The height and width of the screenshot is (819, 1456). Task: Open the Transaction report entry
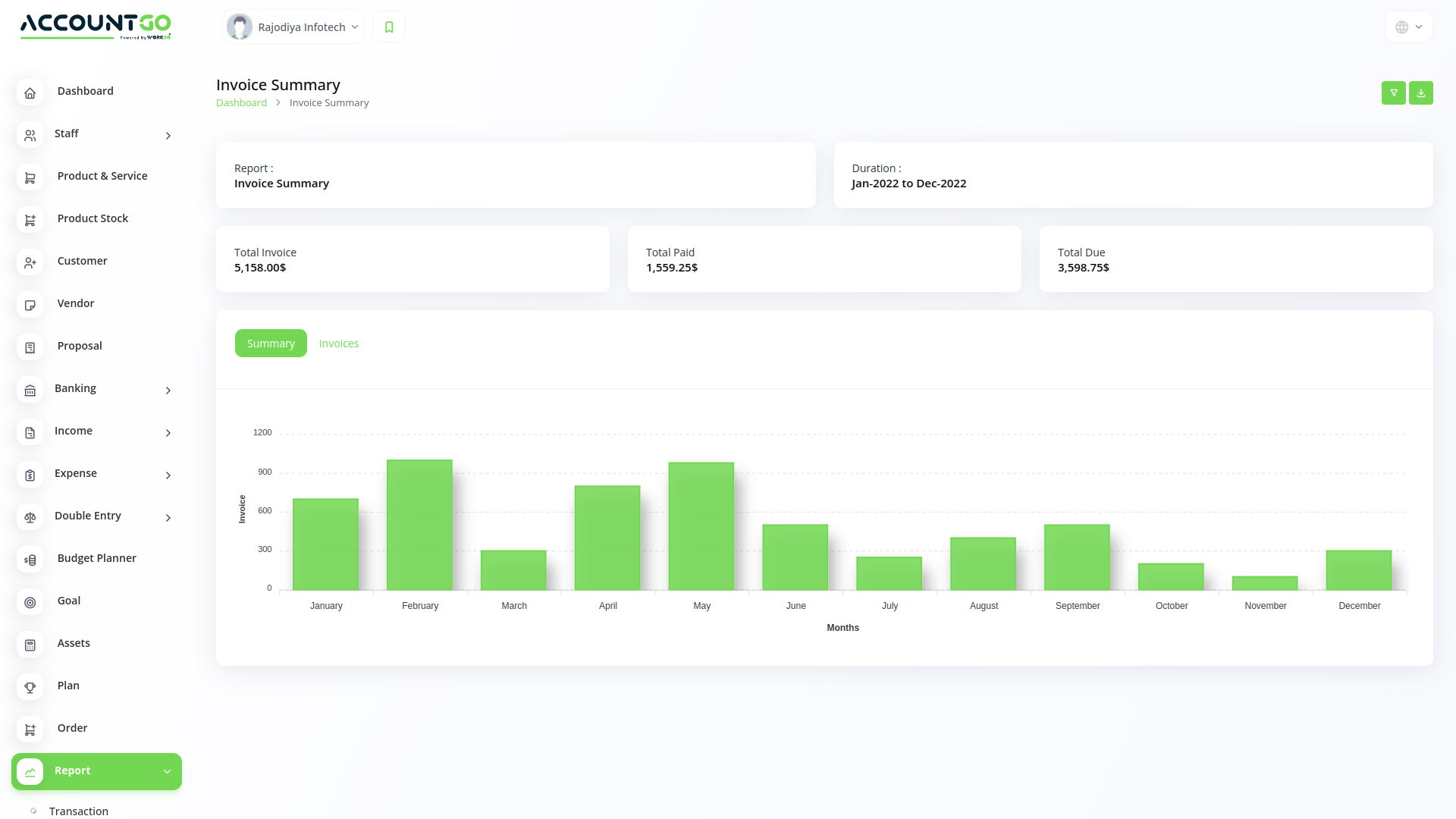tap(78, 811)
